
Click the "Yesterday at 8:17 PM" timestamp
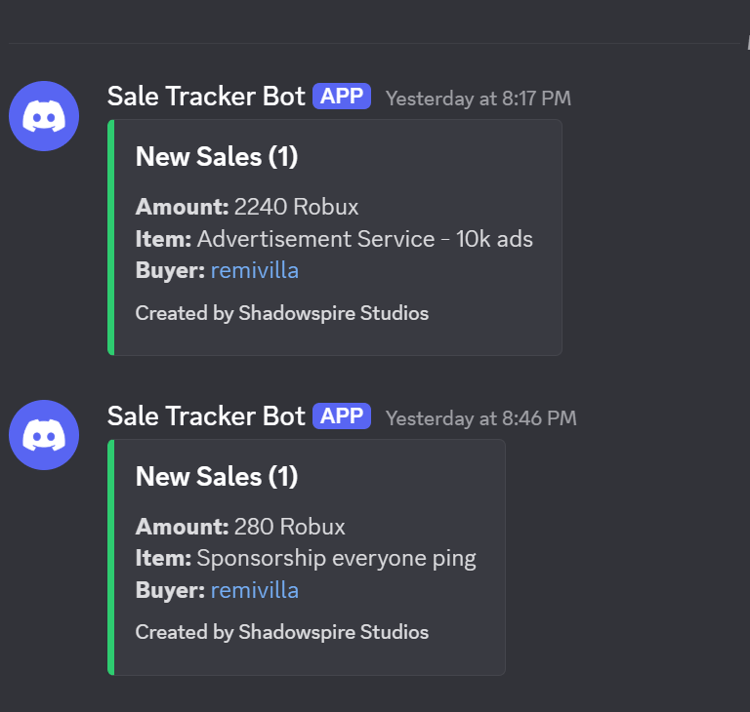(478, 98)
